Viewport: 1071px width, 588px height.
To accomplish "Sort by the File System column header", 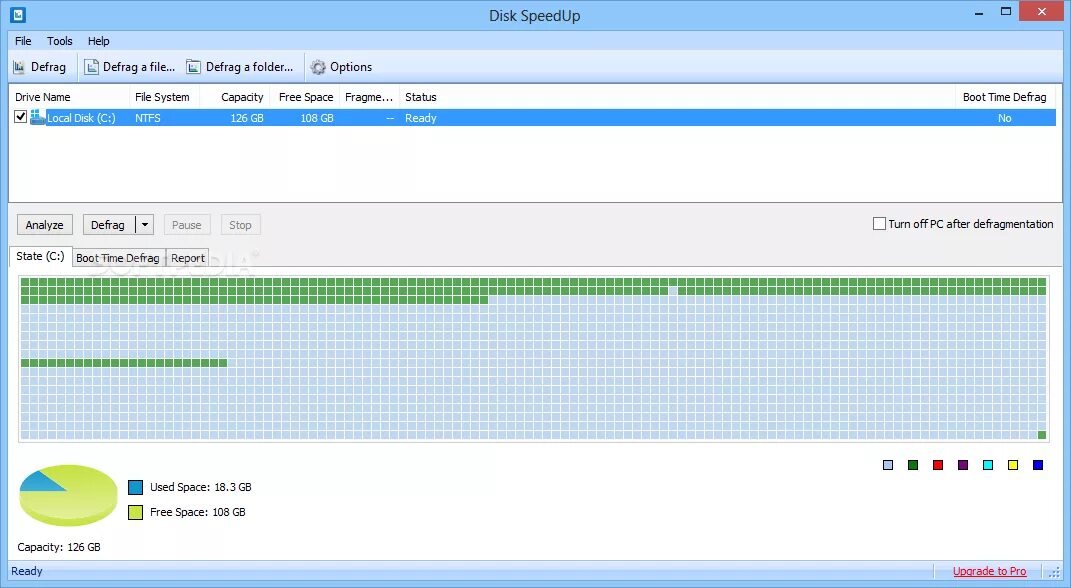I will [x=165, y=97].
